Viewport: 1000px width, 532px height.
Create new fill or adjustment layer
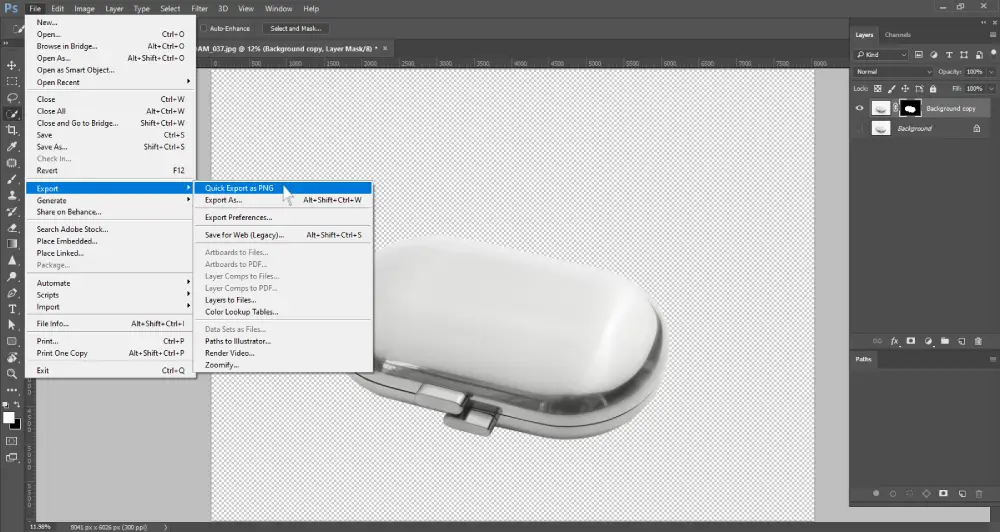click(928, 341)
